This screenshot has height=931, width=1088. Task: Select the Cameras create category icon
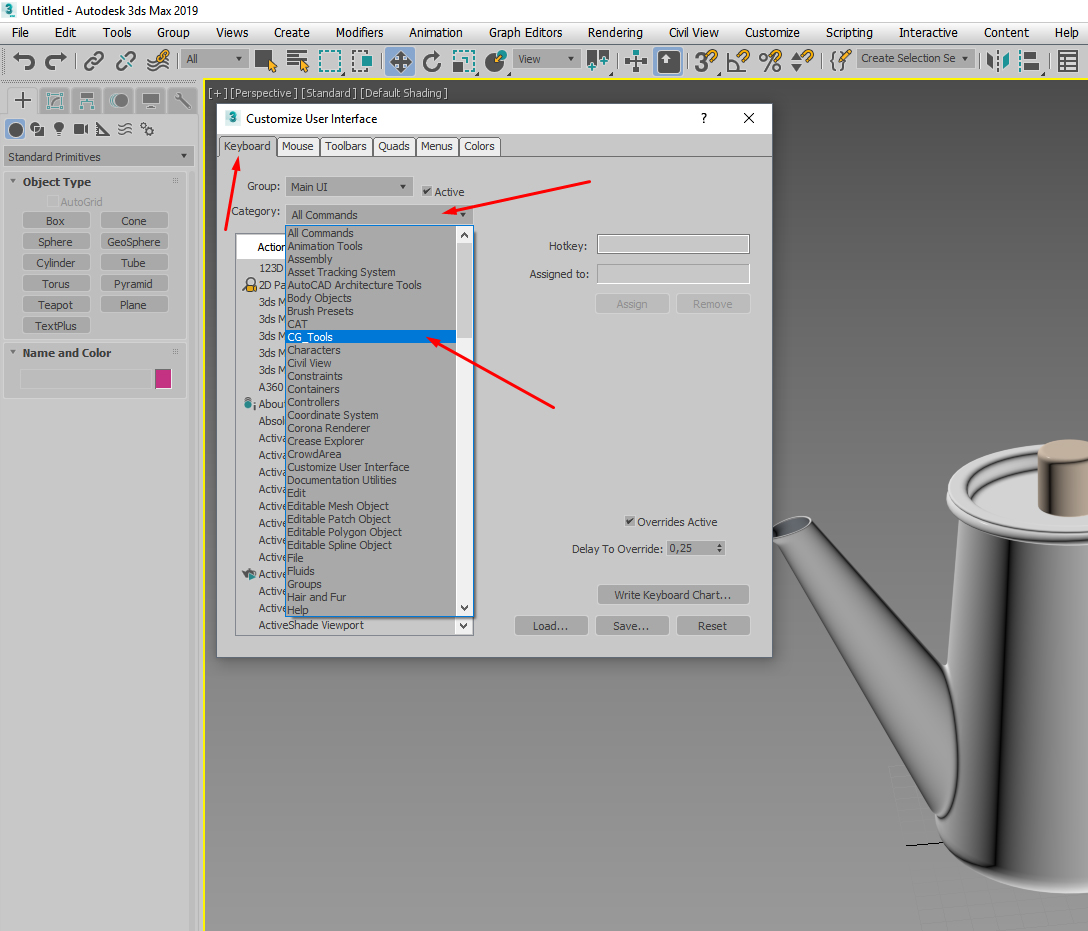point(81,129)
